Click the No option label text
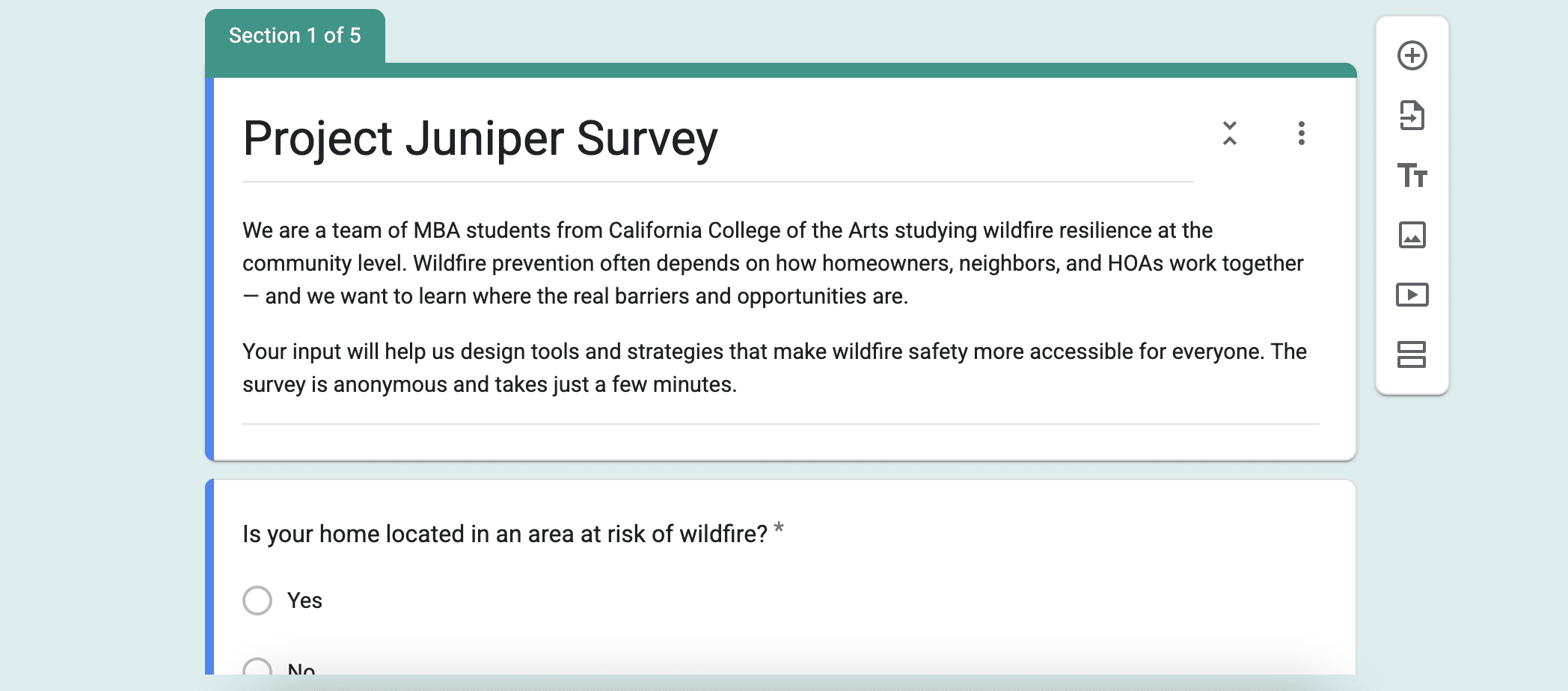 (301, 668)
